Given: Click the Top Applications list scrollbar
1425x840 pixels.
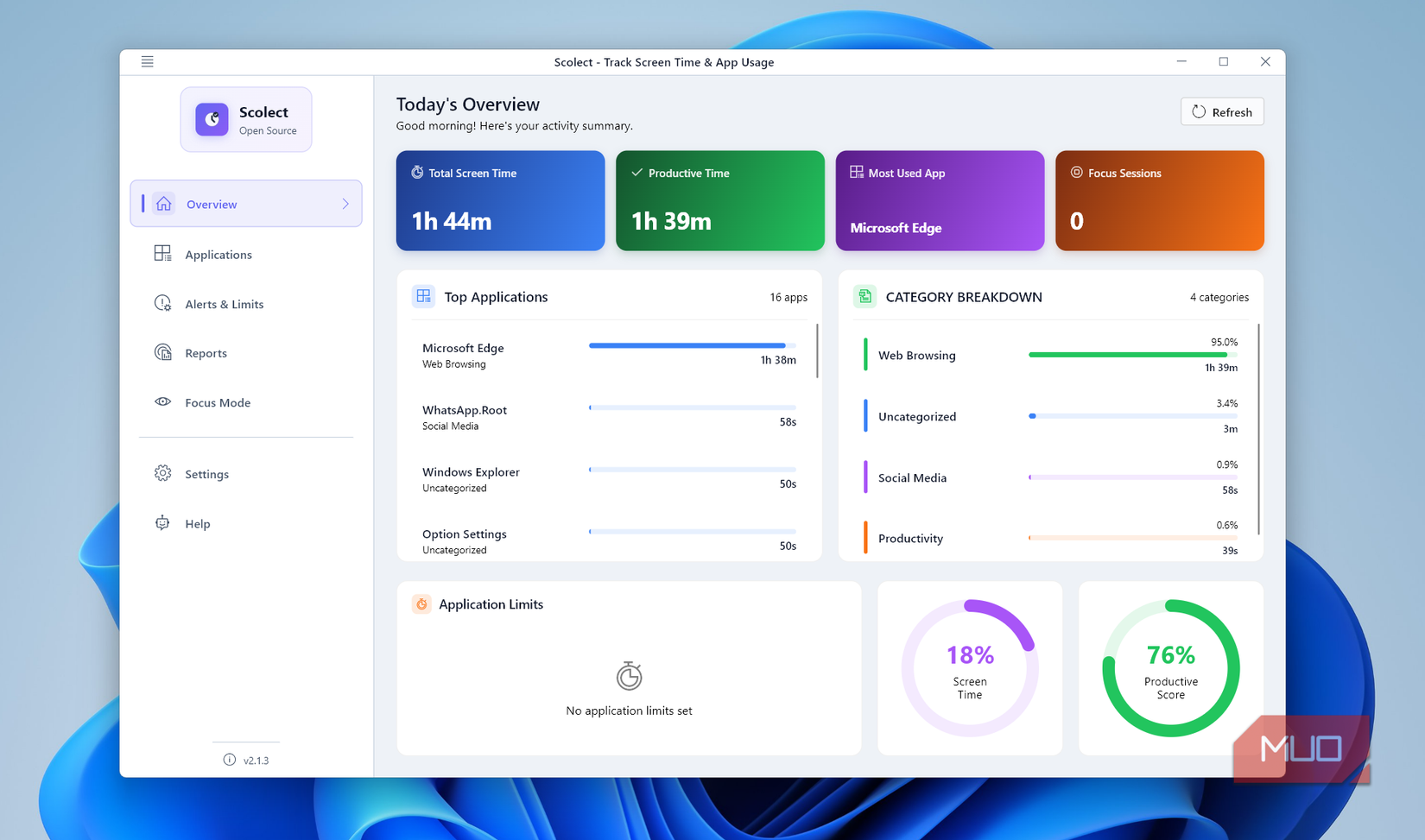Looking at the screenshot, I should coord(817,351).
